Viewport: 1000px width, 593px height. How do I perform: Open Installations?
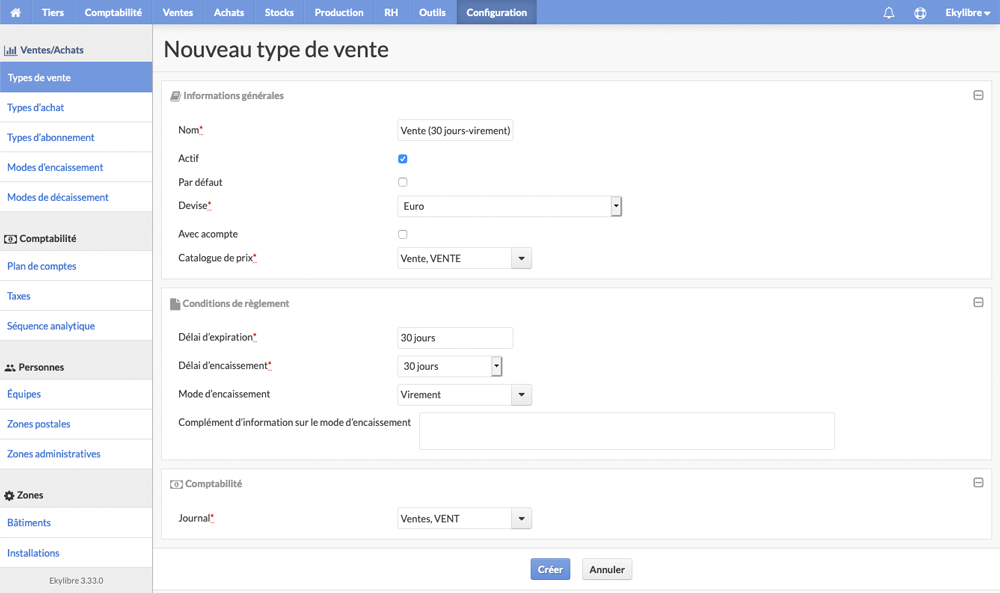coord(76,553)
